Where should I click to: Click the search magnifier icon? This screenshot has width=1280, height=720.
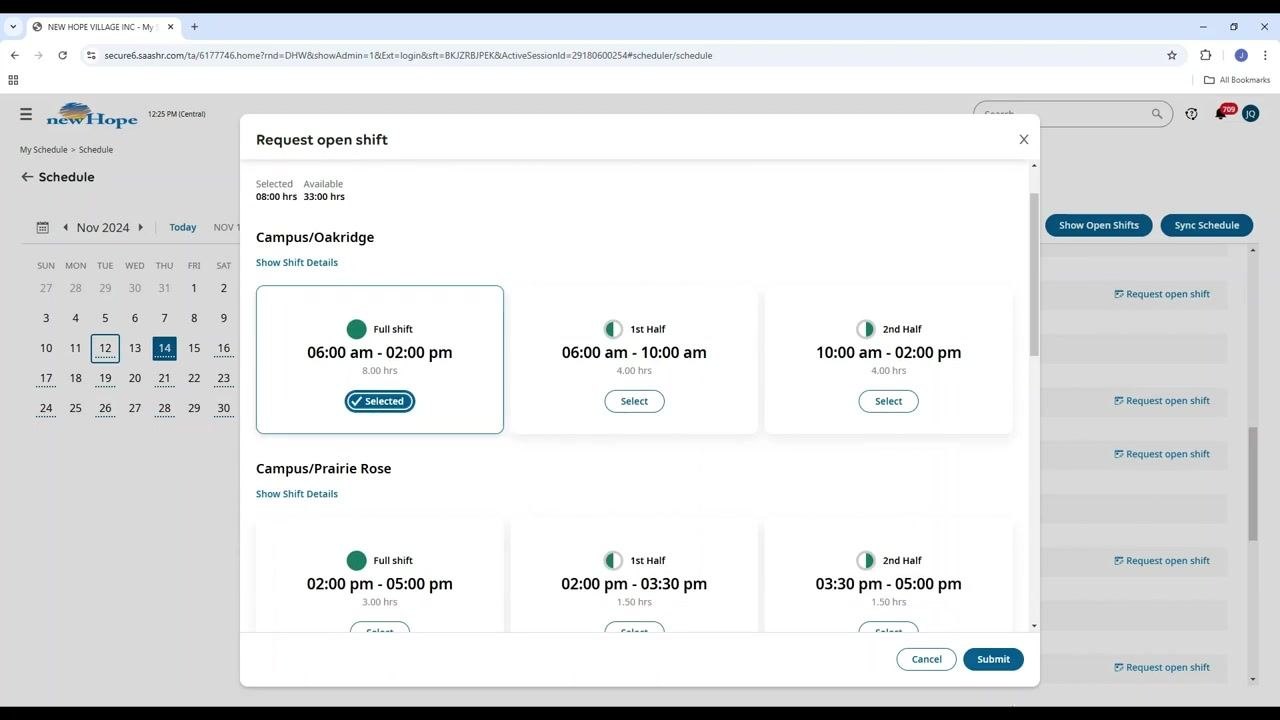click(1157, 114)
